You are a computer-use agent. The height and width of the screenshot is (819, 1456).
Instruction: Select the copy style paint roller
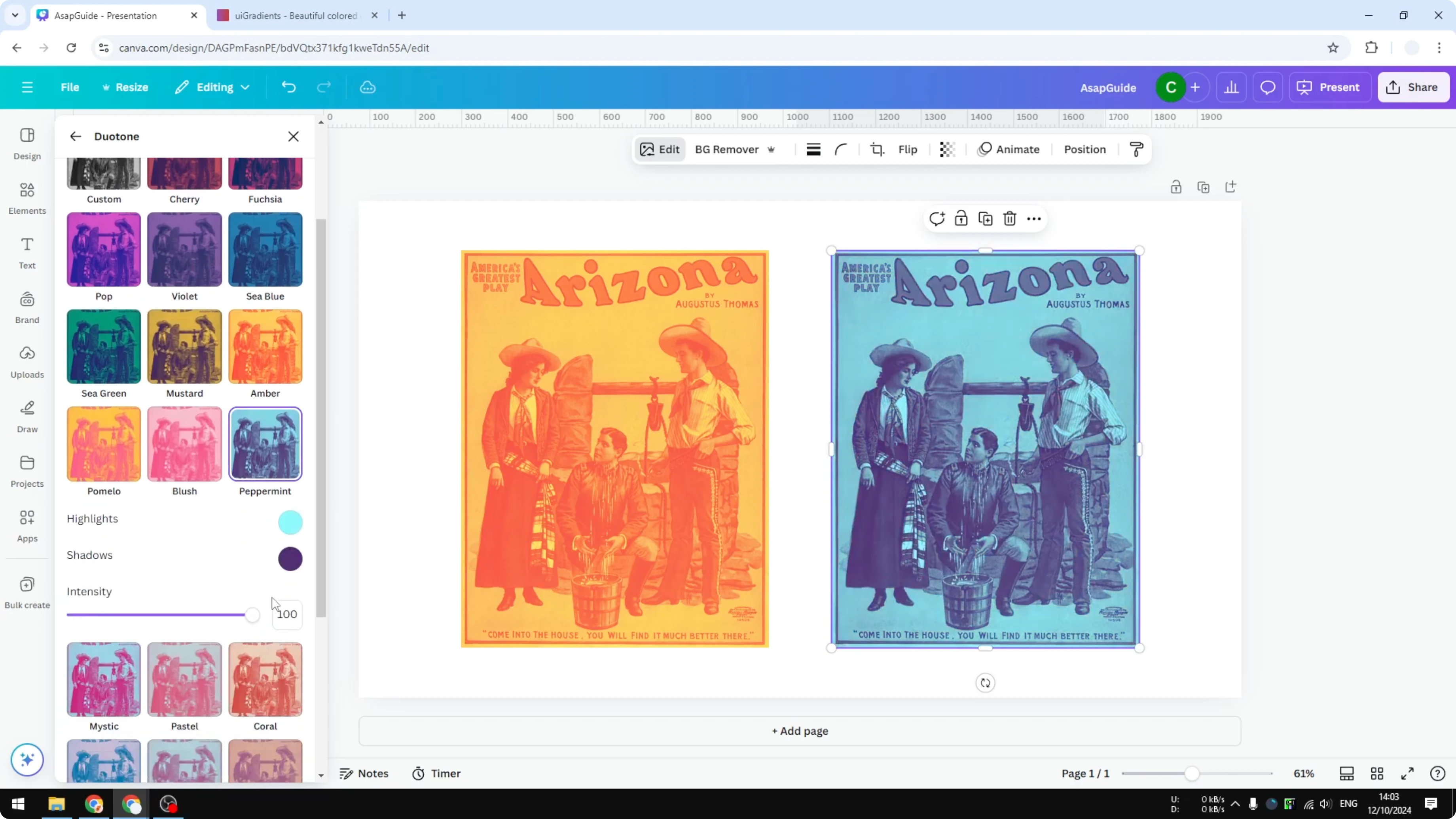pyautogui.click(x=1137, y=149)
